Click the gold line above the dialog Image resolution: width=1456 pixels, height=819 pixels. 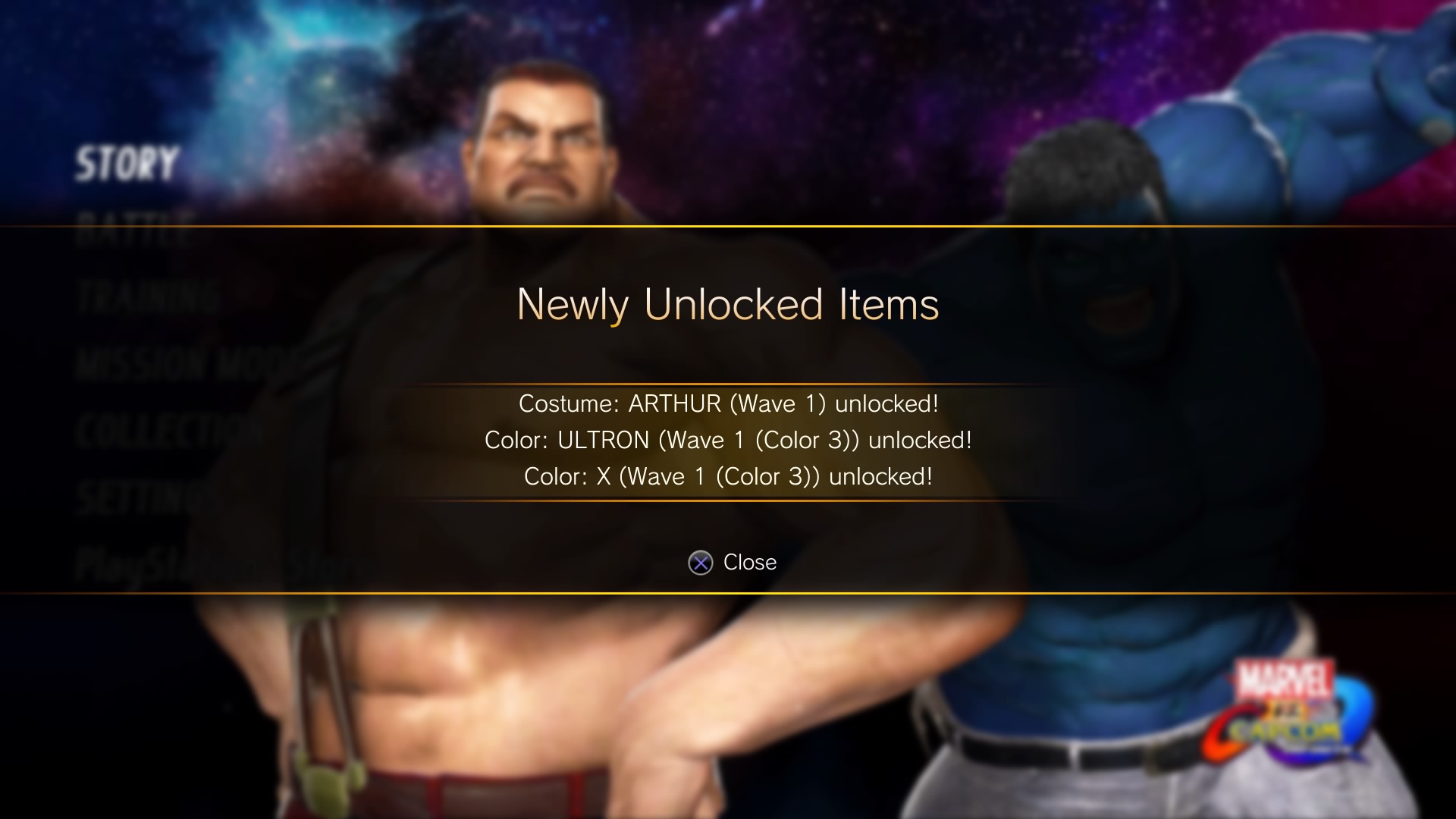(x=728, y=226)
